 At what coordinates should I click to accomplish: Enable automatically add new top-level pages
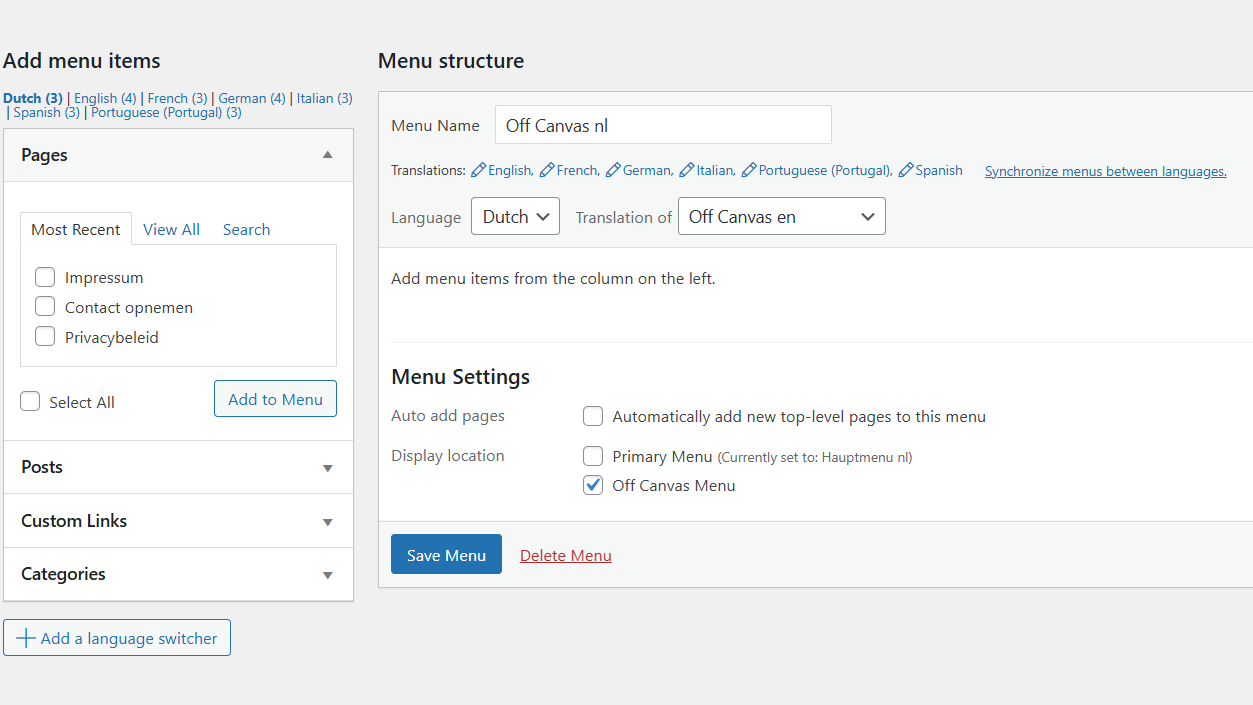pos(594,416)
